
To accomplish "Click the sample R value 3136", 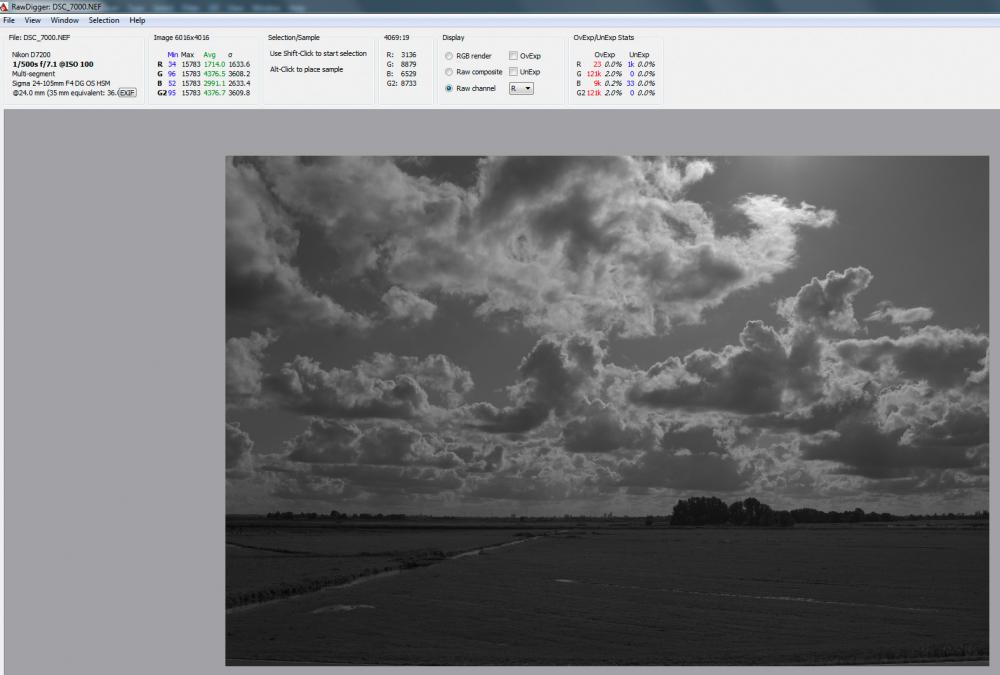I will click(408, 55).
